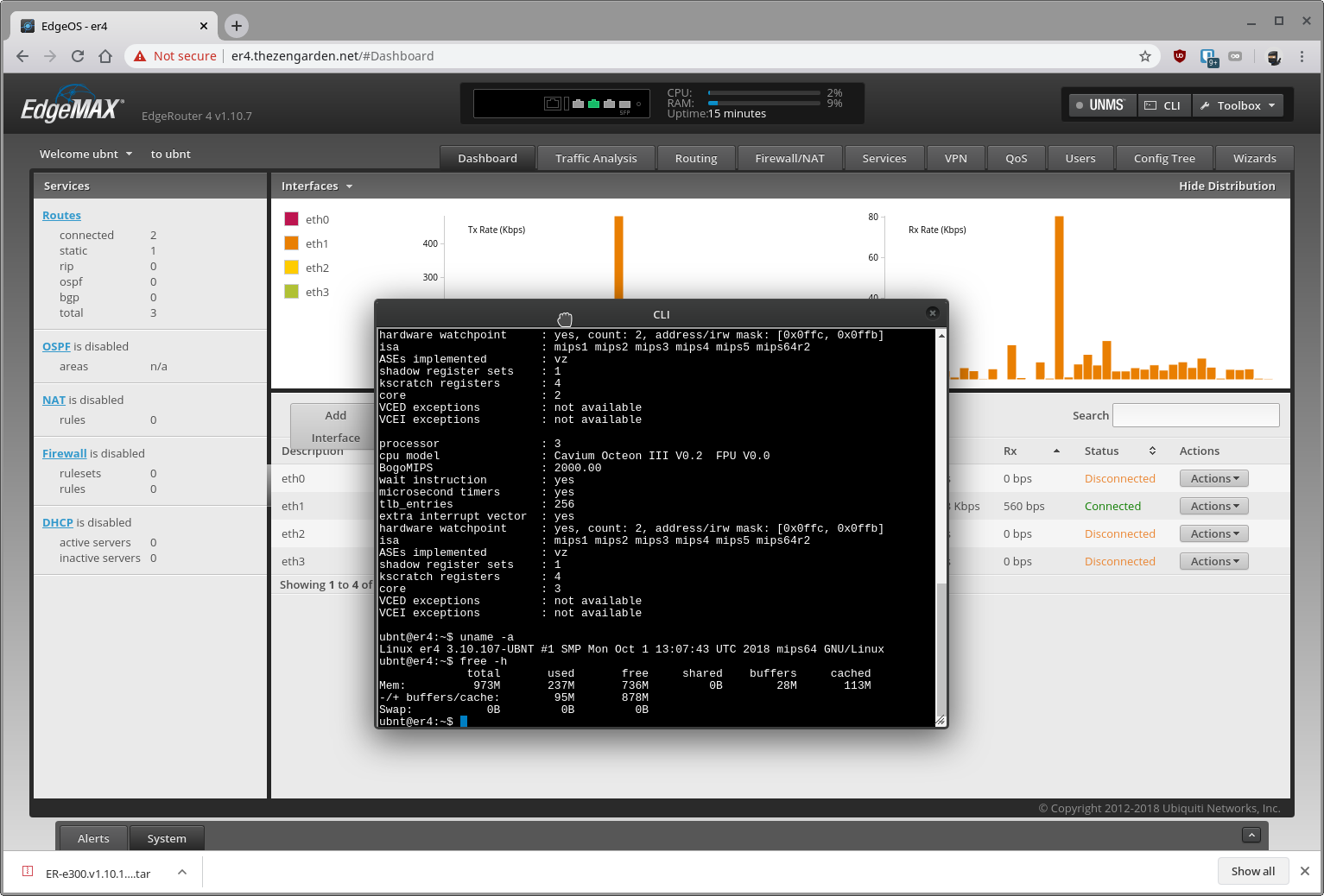
Task: Open the uBlock Origin extension icon
Action: [x=1180, y=56]
